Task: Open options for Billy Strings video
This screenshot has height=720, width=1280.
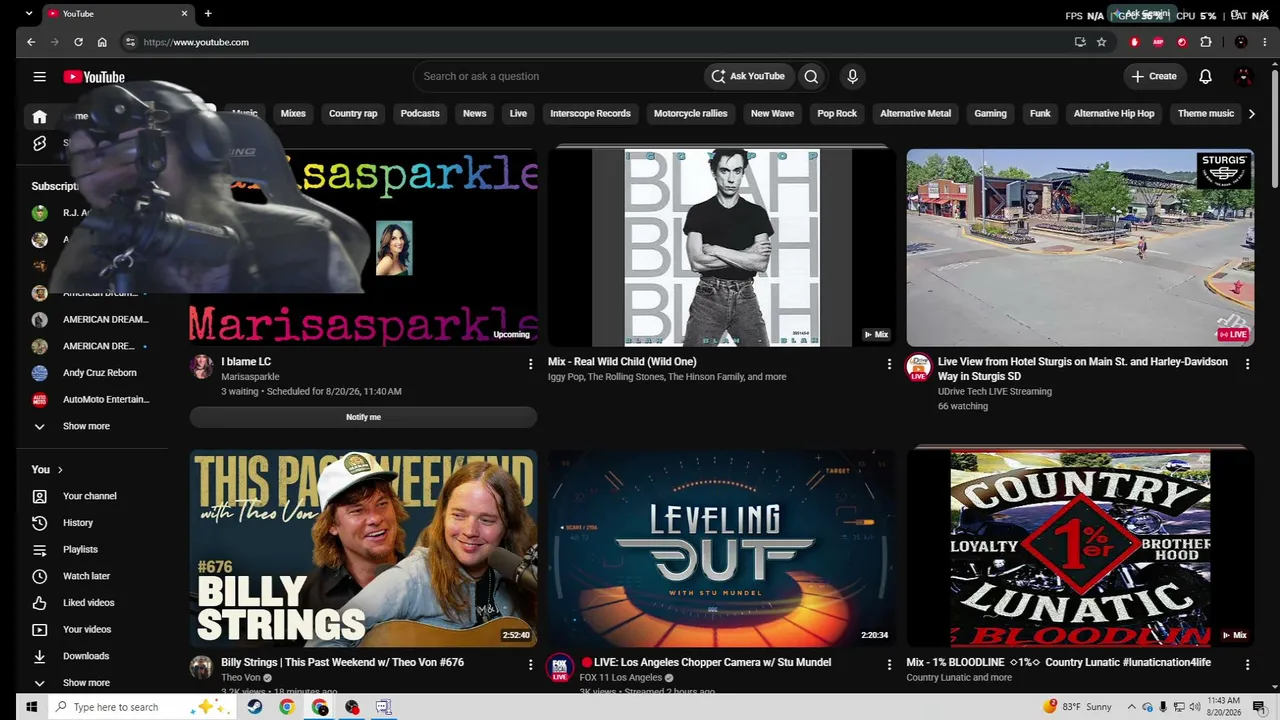Action: [530, 664]
